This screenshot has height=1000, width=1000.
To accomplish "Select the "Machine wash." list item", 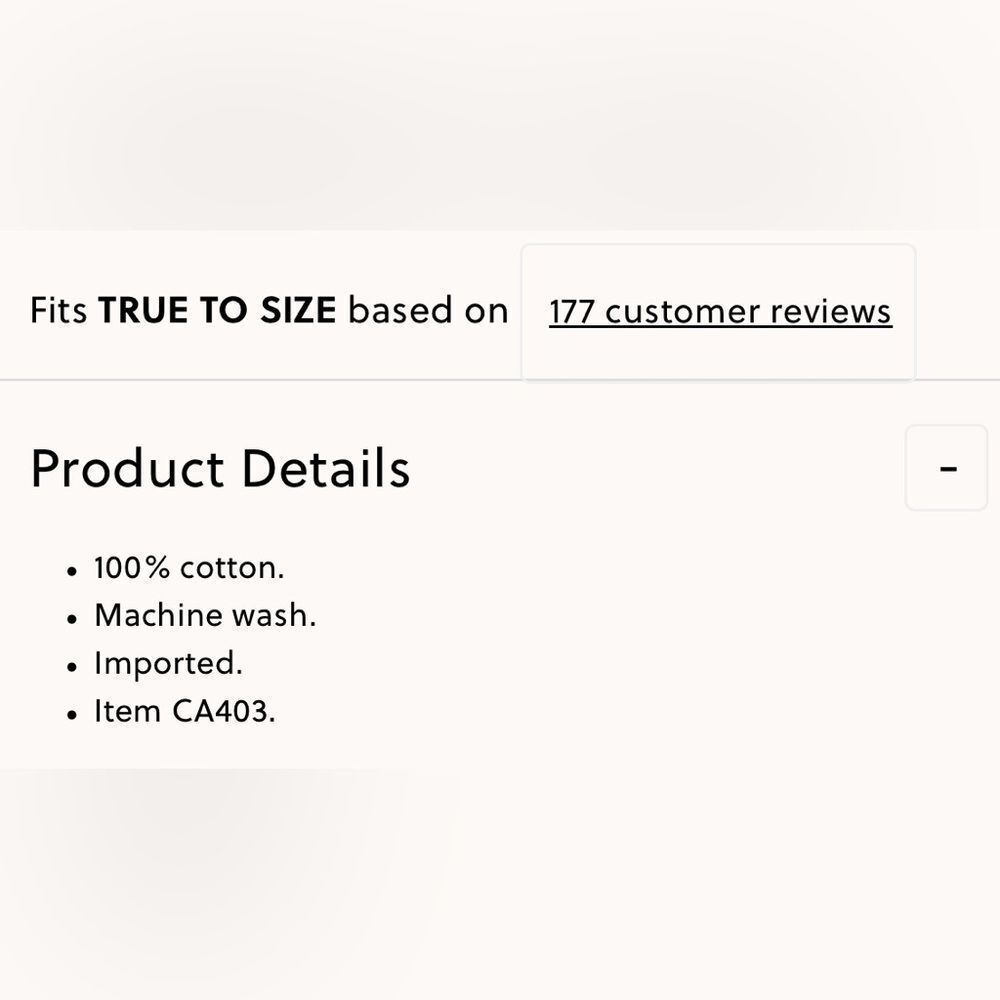I will point(205,615).
